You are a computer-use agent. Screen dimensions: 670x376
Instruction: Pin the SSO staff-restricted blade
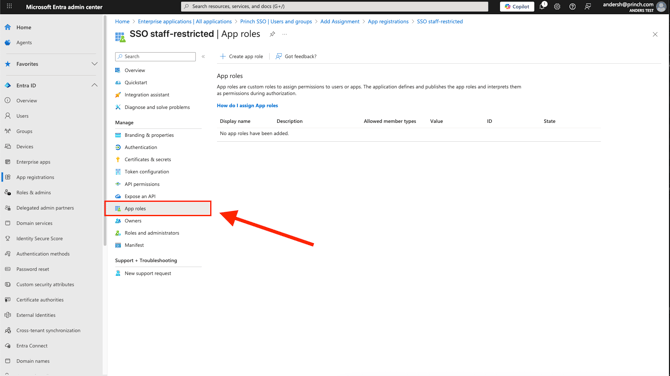pos(272,34)
